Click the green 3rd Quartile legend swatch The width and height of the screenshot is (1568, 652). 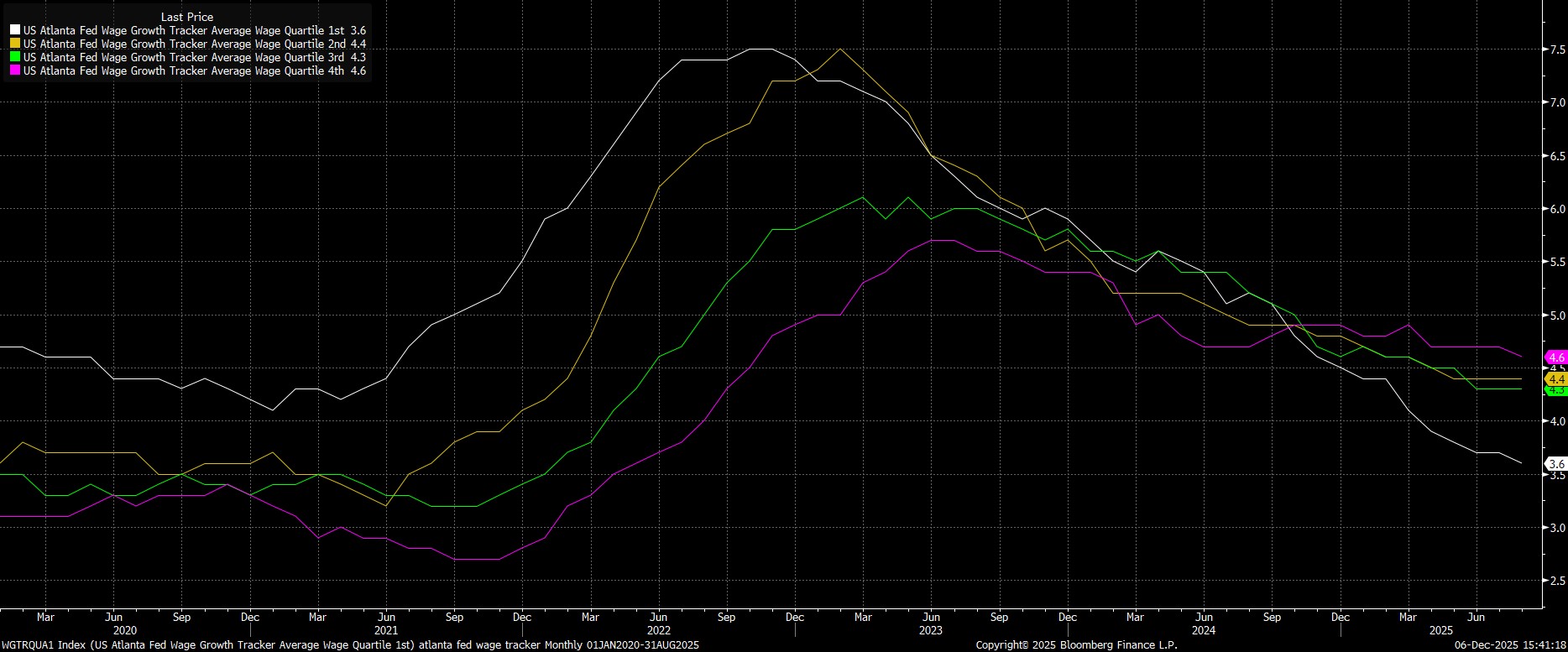[15, 58]
